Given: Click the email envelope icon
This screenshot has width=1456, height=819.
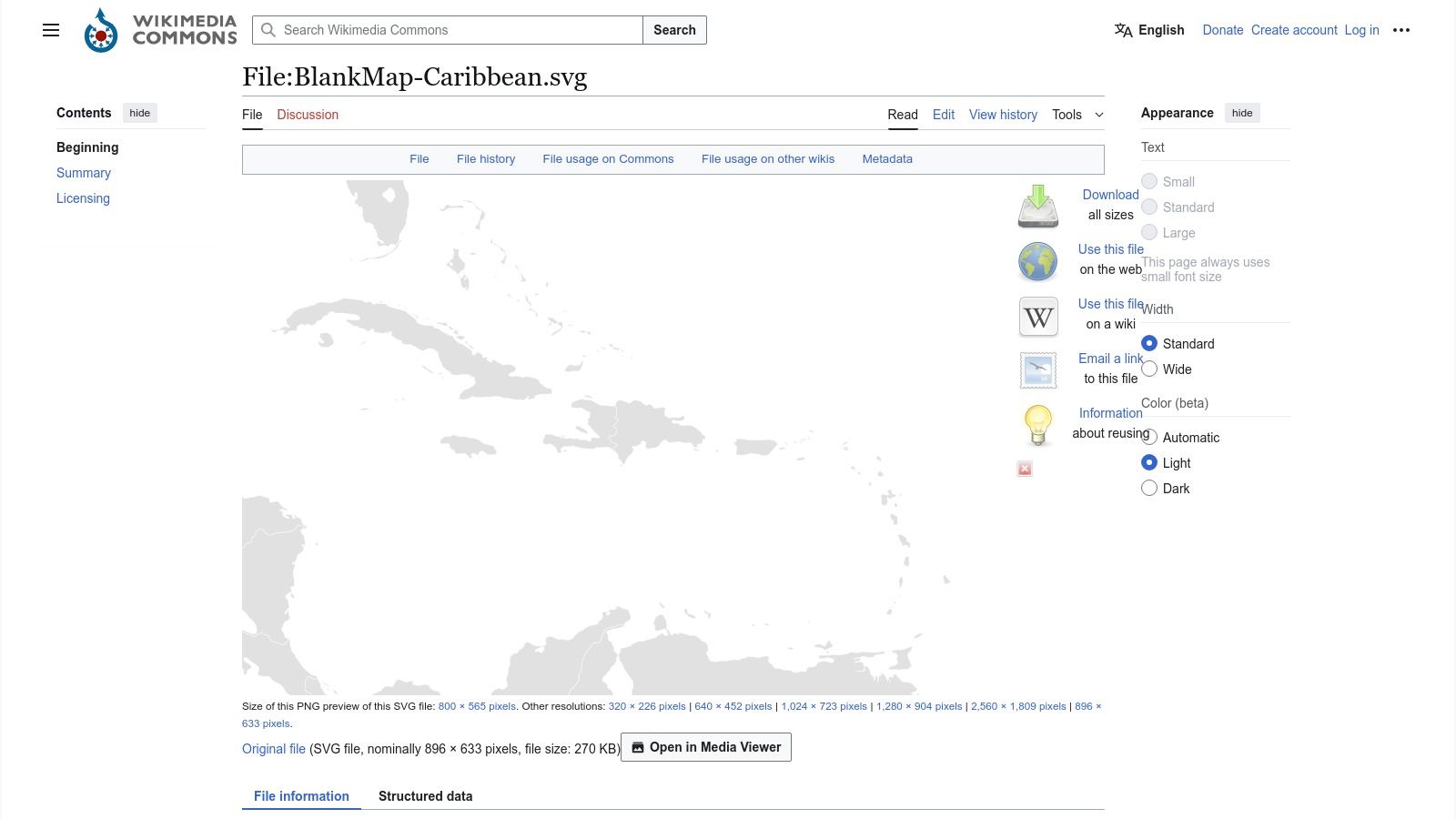Looking at the screenshot, I should [1037, 370].
